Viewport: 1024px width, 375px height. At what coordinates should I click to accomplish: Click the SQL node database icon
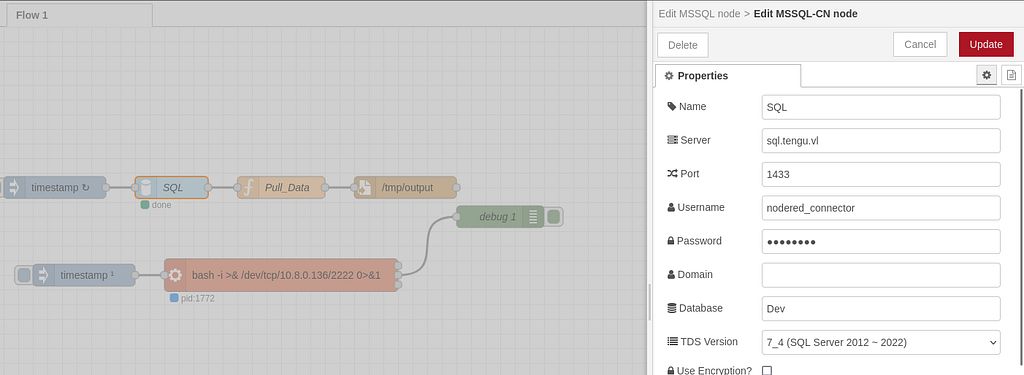(x=146, y=188)
